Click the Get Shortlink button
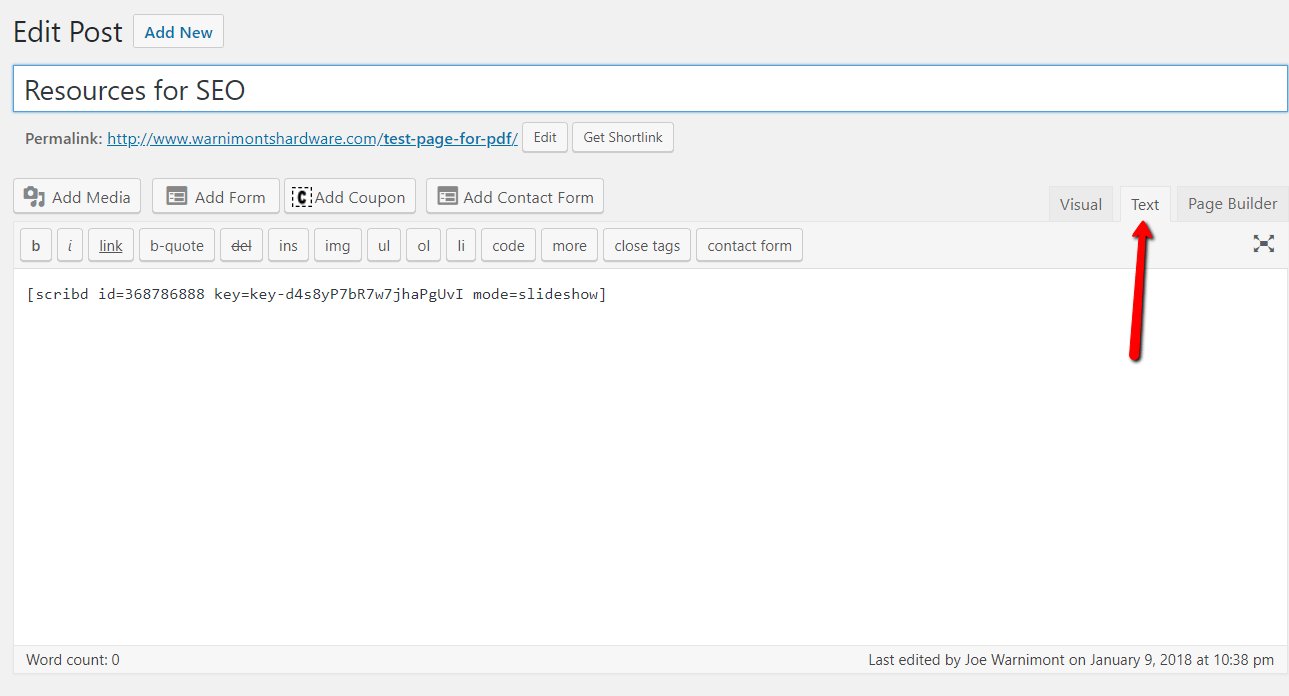1289x696 pixels. (x=623, y=138)
